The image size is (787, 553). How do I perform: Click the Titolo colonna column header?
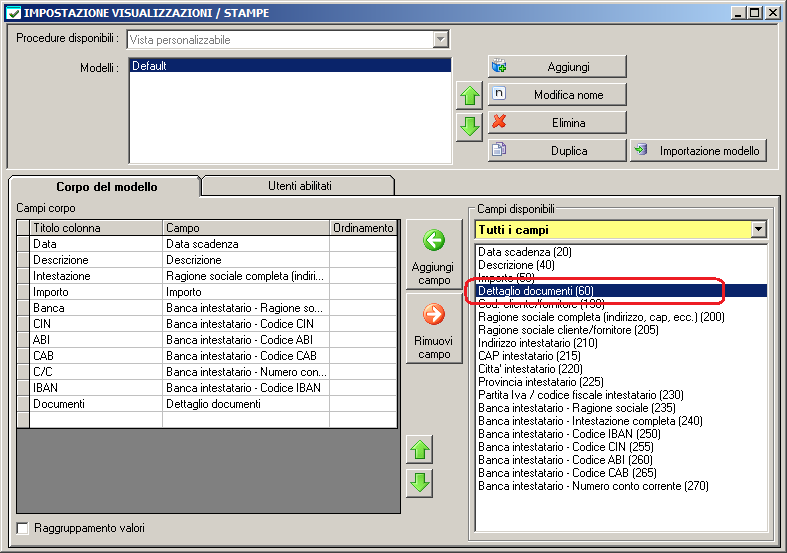point(96,228)
